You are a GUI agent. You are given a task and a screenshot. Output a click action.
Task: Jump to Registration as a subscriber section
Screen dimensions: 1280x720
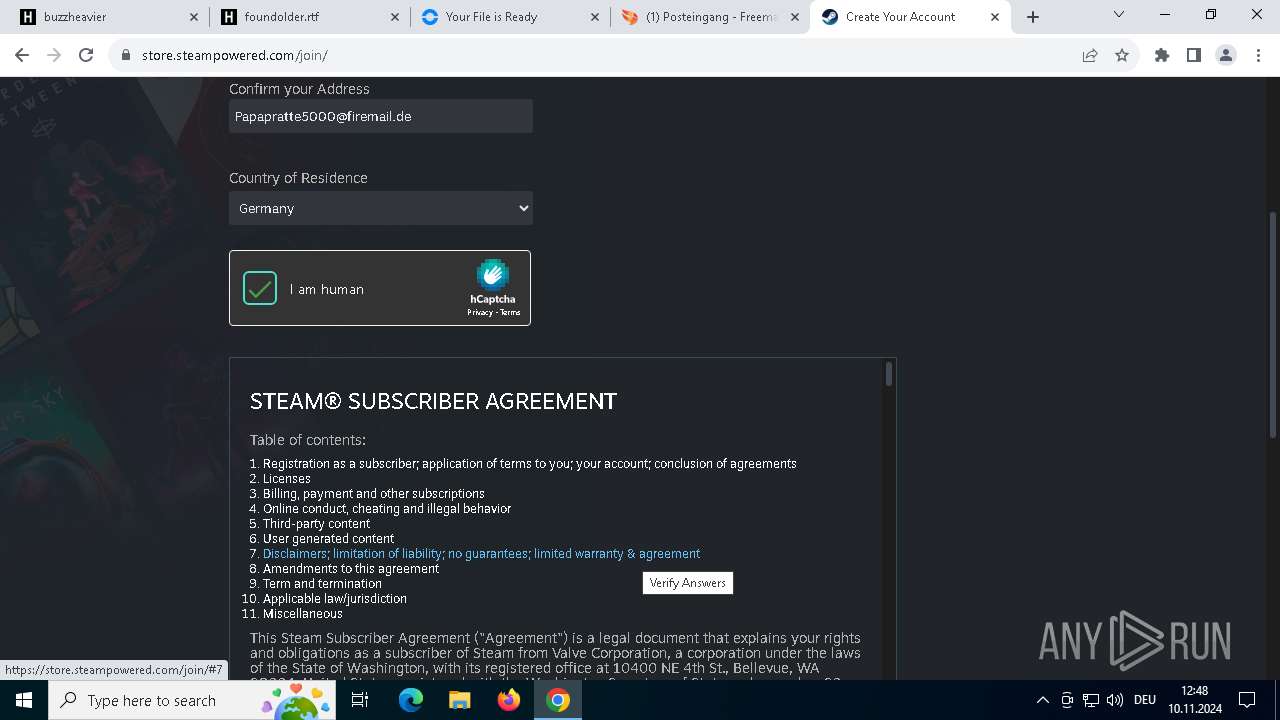pos(529,463)
